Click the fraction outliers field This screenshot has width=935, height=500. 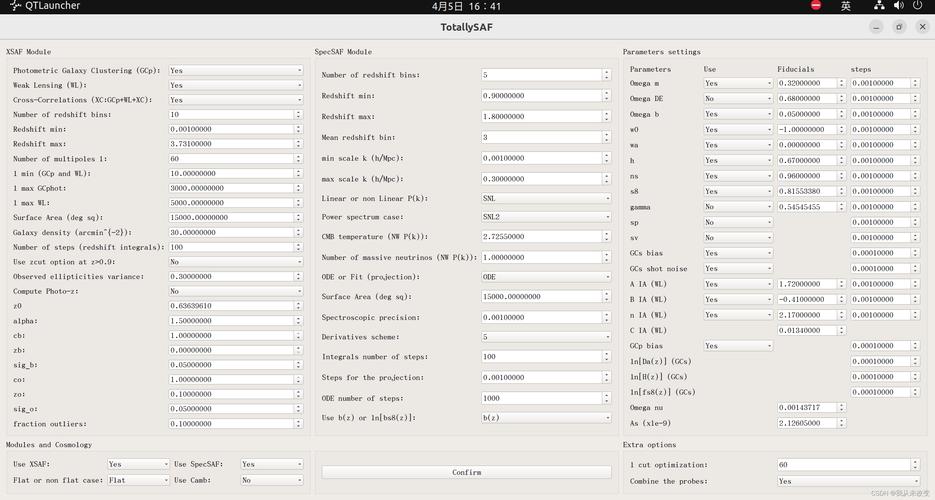pos(236,424)
